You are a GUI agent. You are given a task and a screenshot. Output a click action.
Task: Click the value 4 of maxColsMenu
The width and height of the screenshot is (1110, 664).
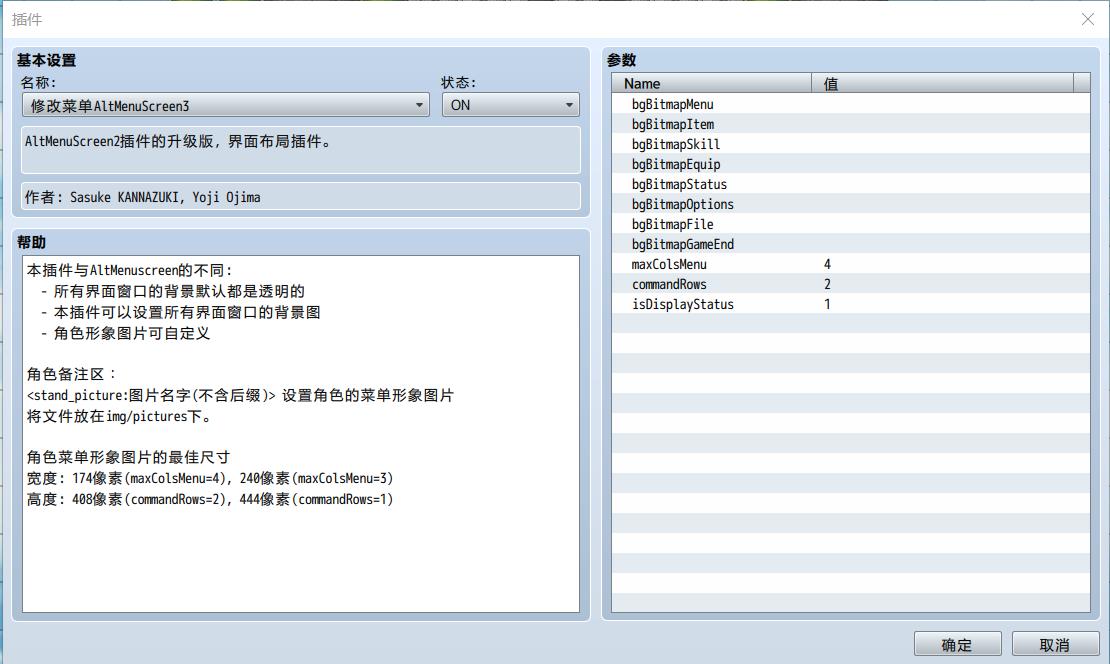(827, 264)
